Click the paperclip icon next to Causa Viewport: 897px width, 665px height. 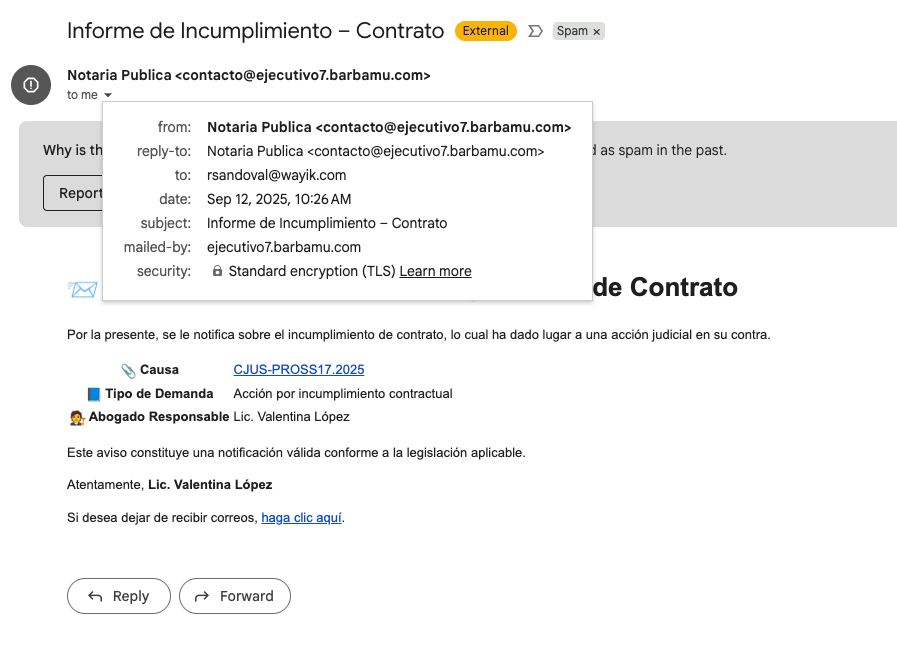coord(128,370)
